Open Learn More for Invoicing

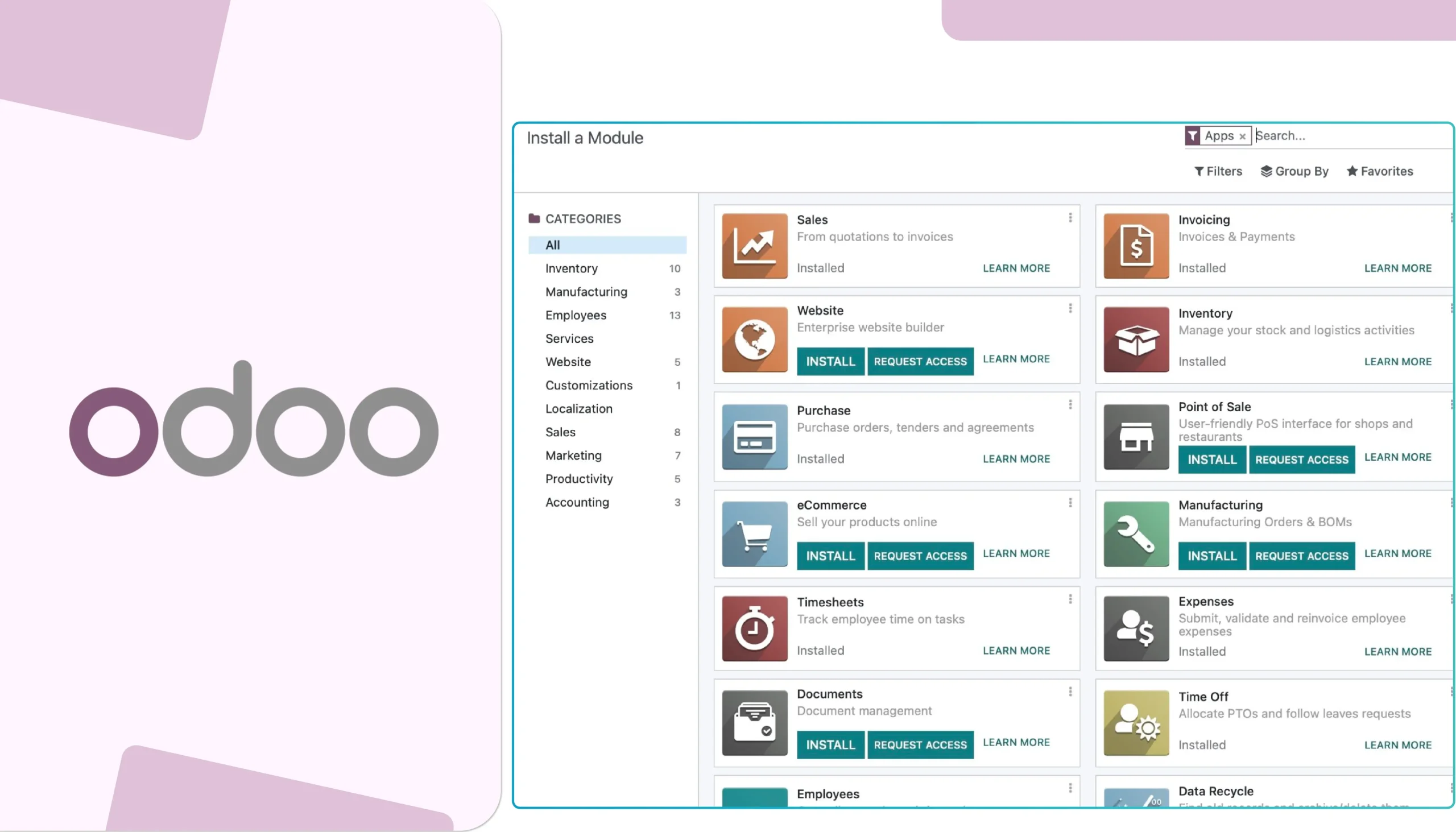click(1398, 268)
